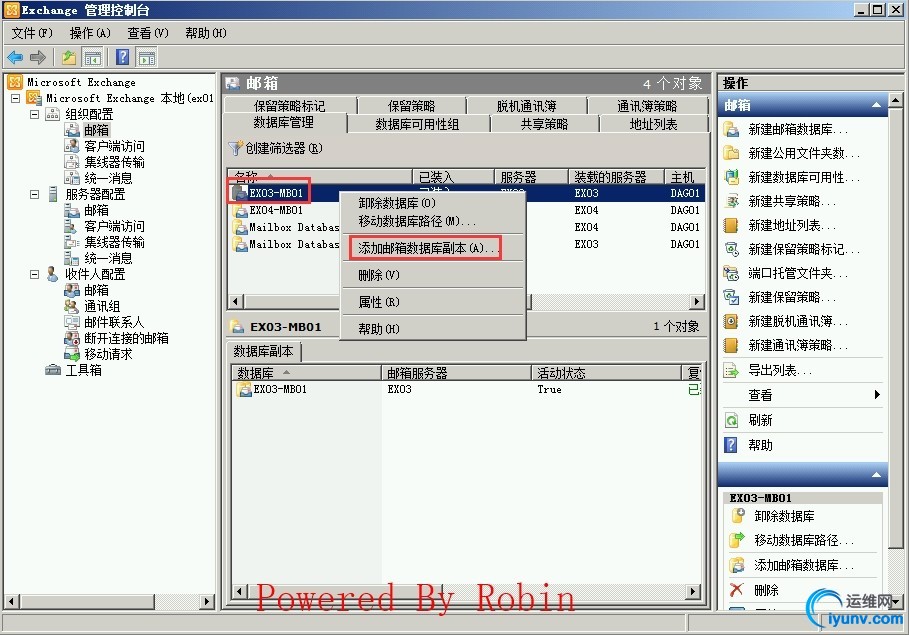Collapse the Microsoft Exchange 本地 tree node
The image size is (909, 635).
pos(16,99)
